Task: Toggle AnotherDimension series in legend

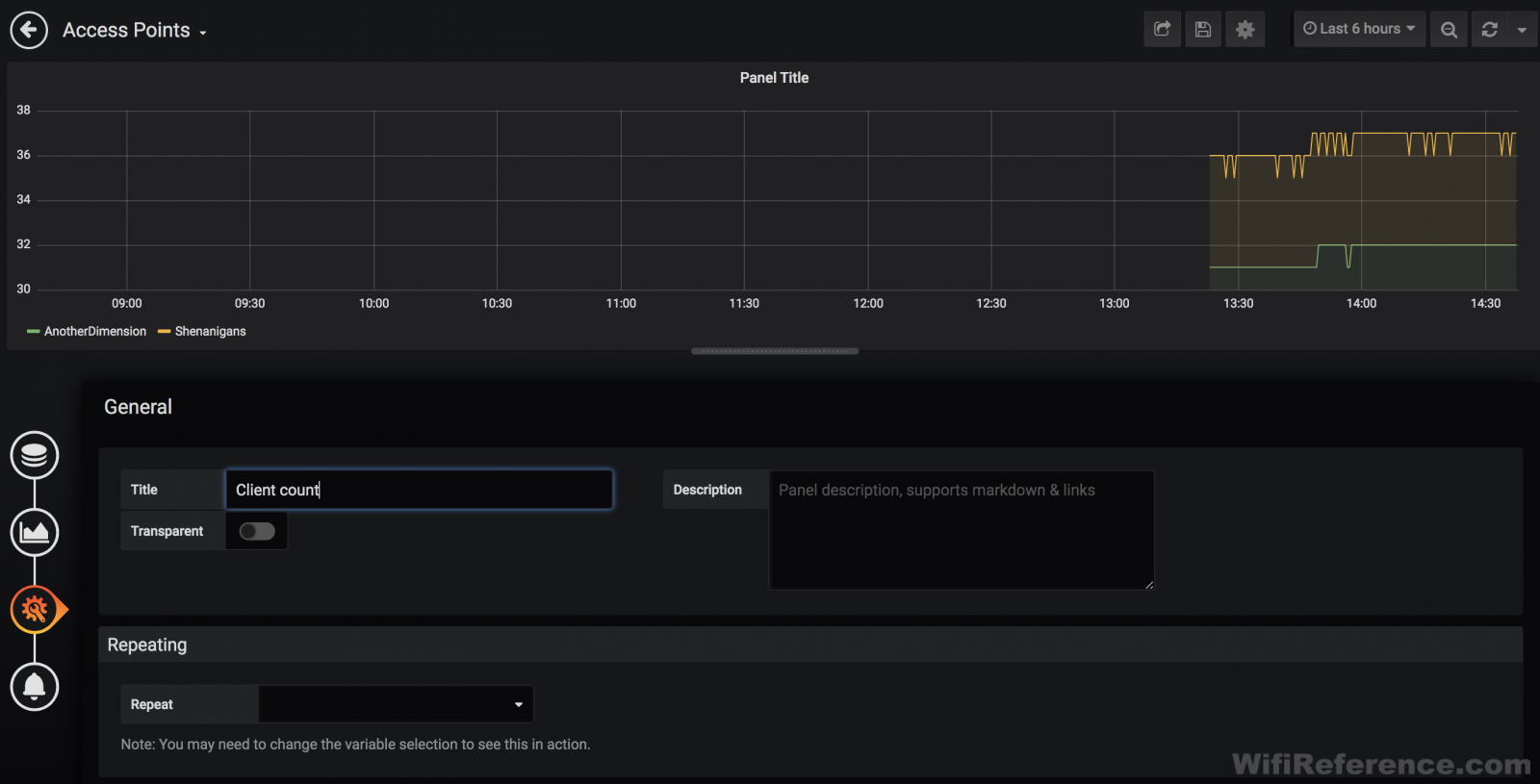Action: pos(95,331)
